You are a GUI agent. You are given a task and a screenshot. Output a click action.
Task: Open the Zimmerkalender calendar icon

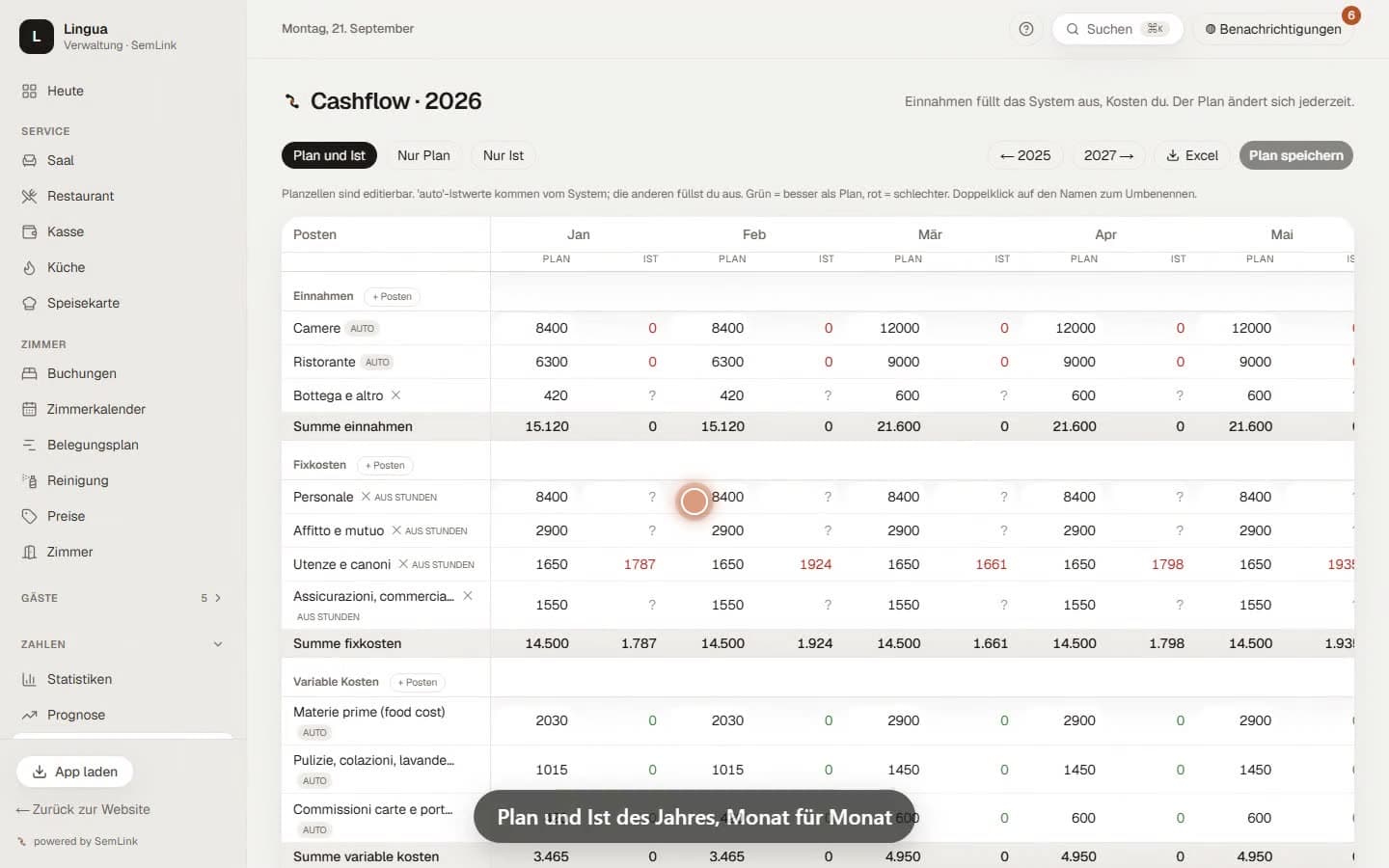29,409
